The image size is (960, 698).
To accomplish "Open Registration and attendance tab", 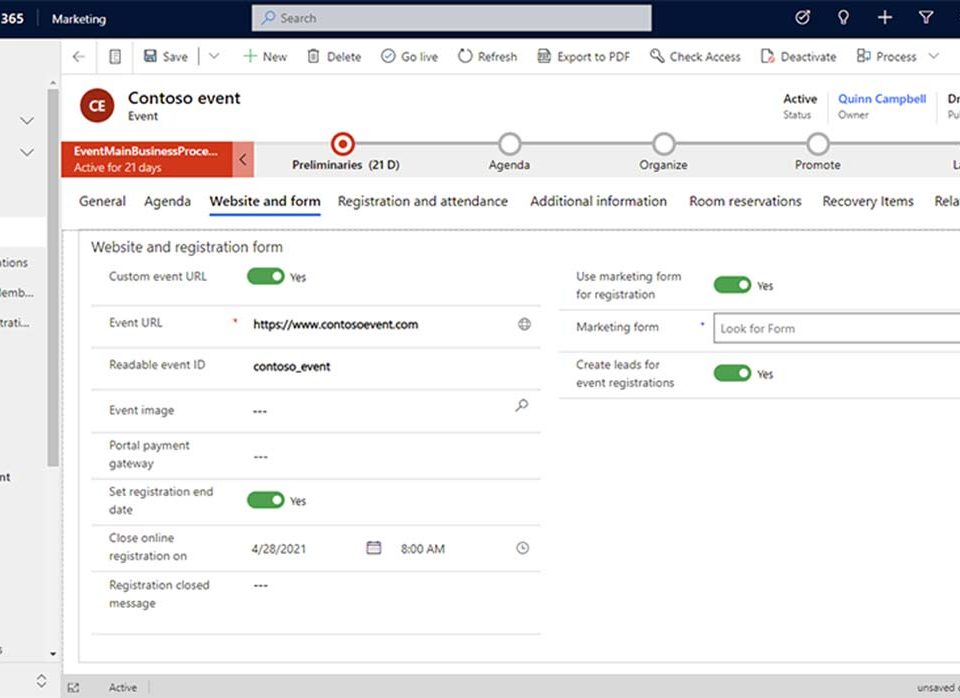I will (x=422, y=201).
